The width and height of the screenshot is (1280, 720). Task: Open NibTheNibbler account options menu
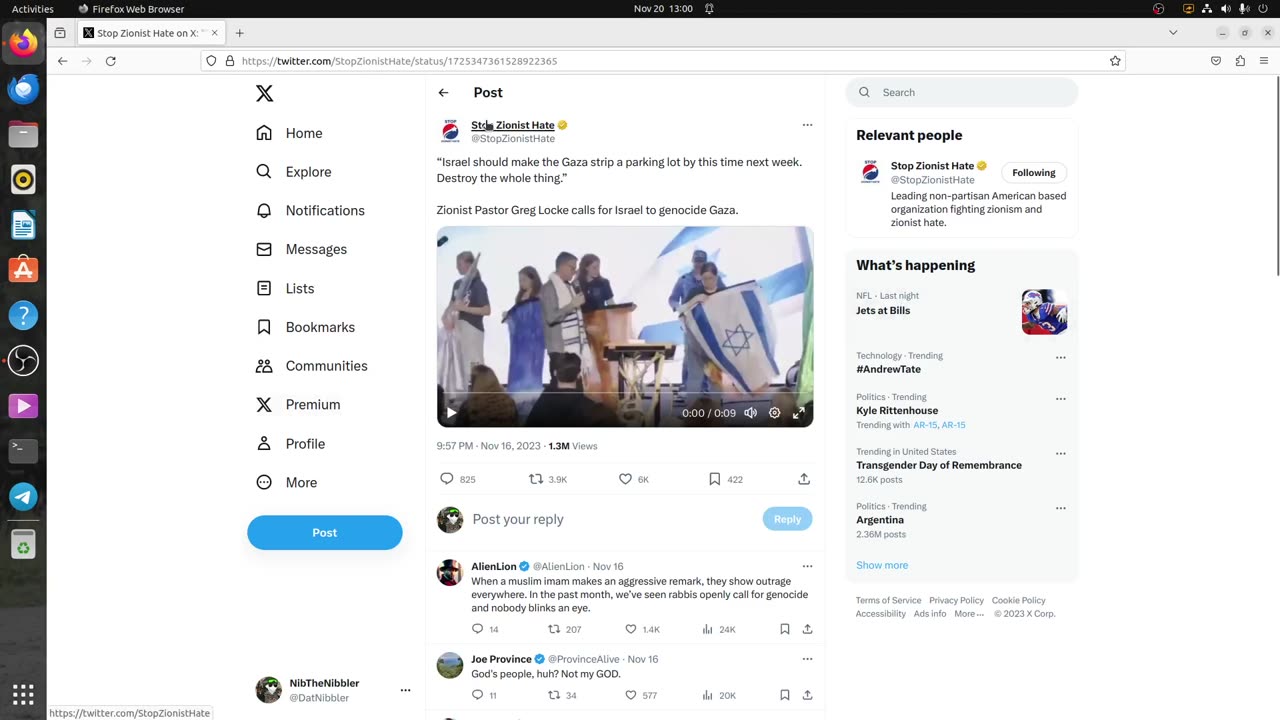(x=405, y=690)
